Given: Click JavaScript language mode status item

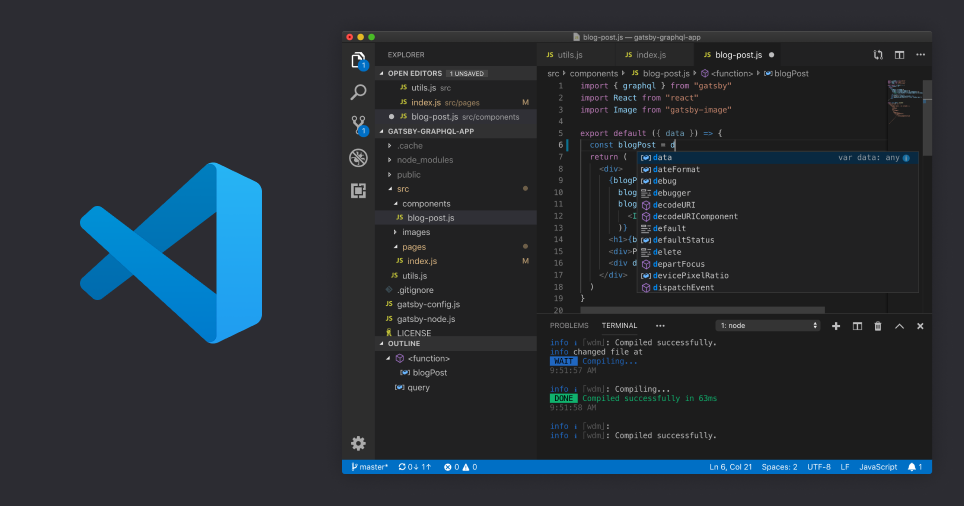Looking at the screenshot, I should pyautogui.click(x=878, y=467).
